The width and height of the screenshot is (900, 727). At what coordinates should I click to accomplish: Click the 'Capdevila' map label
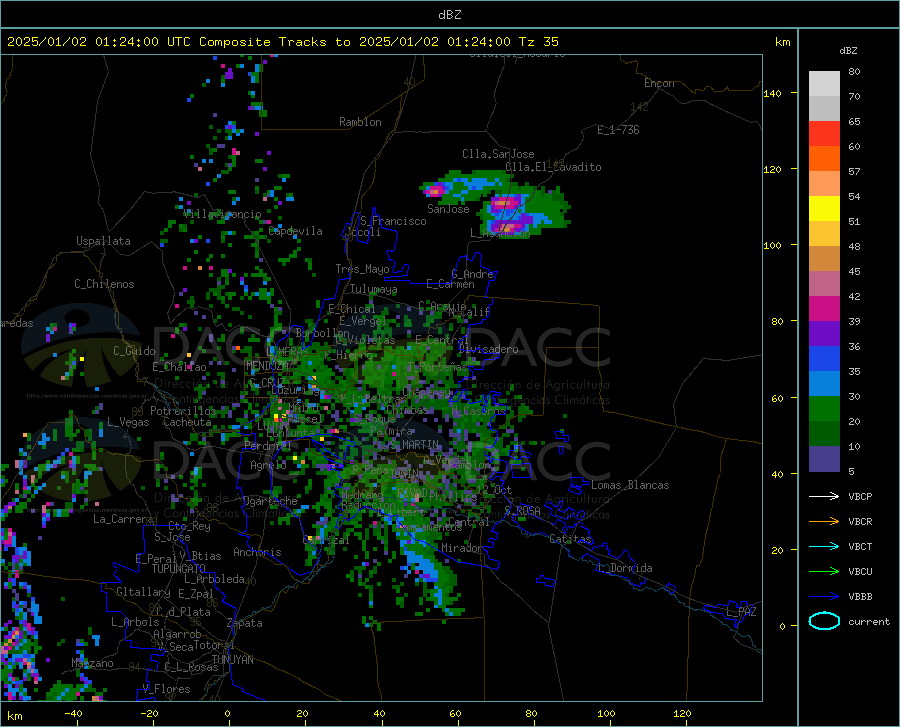tap(295, 231)
